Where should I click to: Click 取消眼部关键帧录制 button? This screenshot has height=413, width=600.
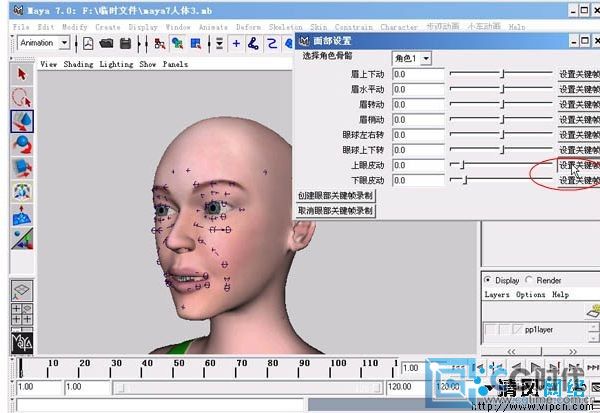336,211
